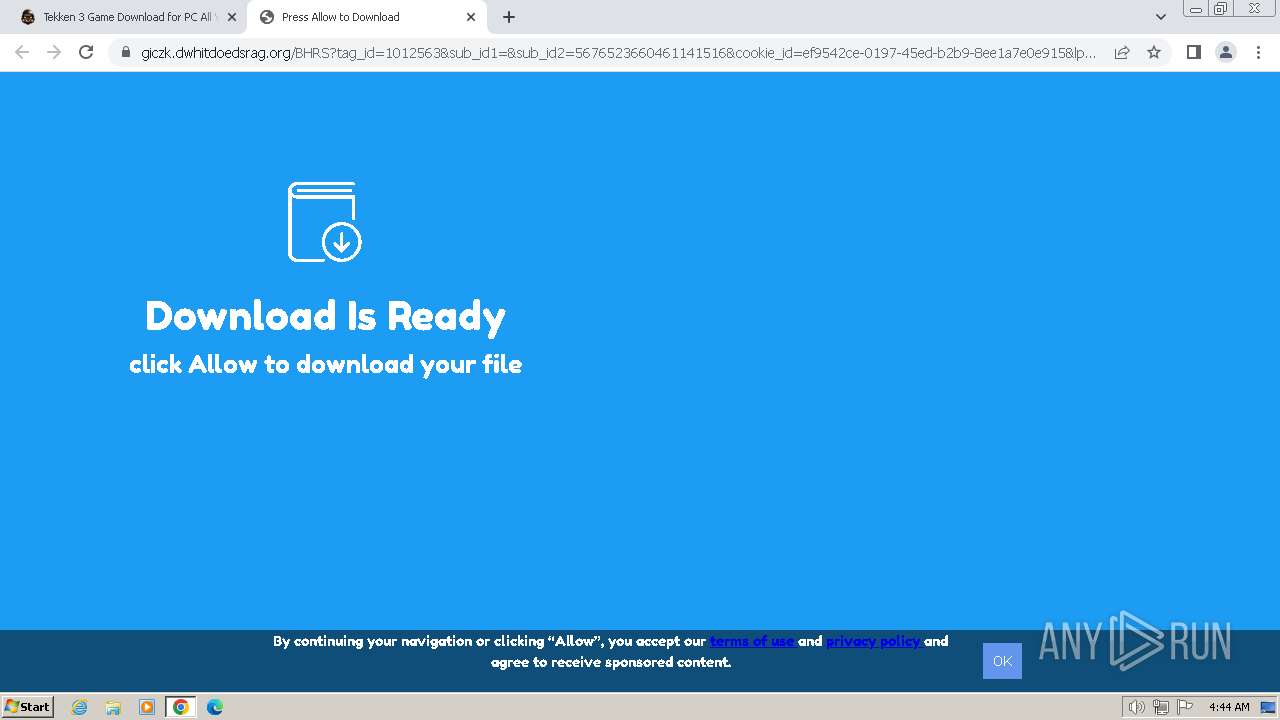This screenshot has width=1280, height=720.
Task: Reload the current page
Action: click(x=86, y=52)
